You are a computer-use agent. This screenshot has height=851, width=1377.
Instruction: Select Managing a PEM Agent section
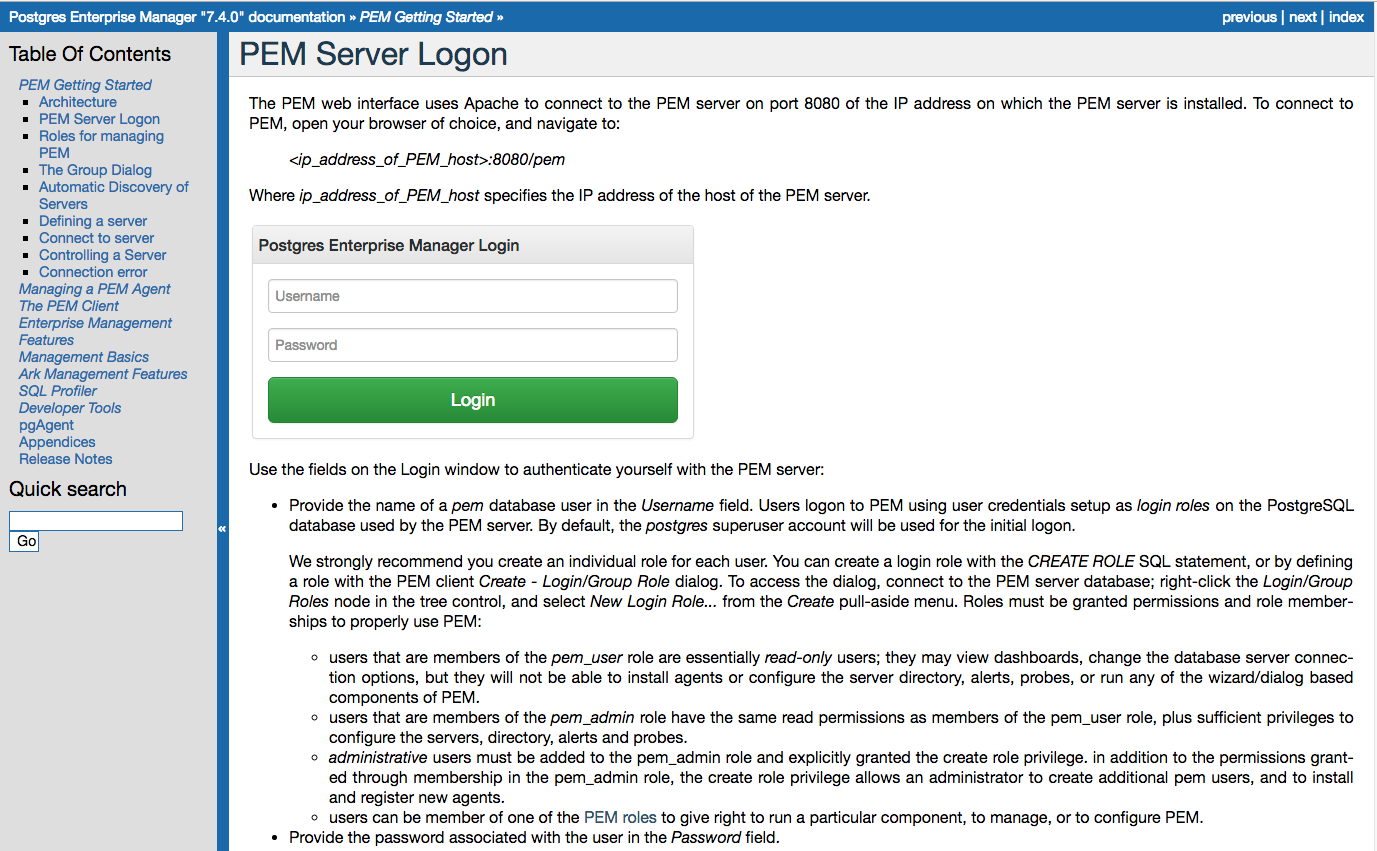pyautogui.click(x=94, y=288)
